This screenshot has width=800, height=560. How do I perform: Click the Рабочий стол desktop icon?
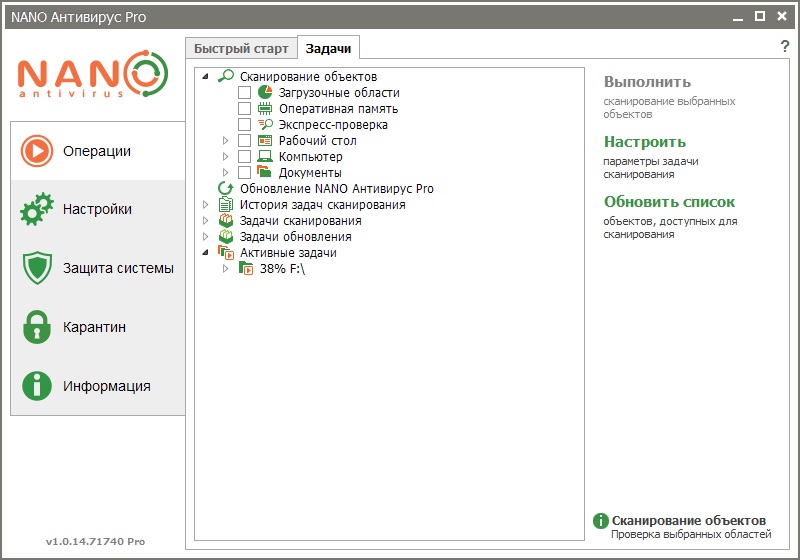click(x=265, y=140)
